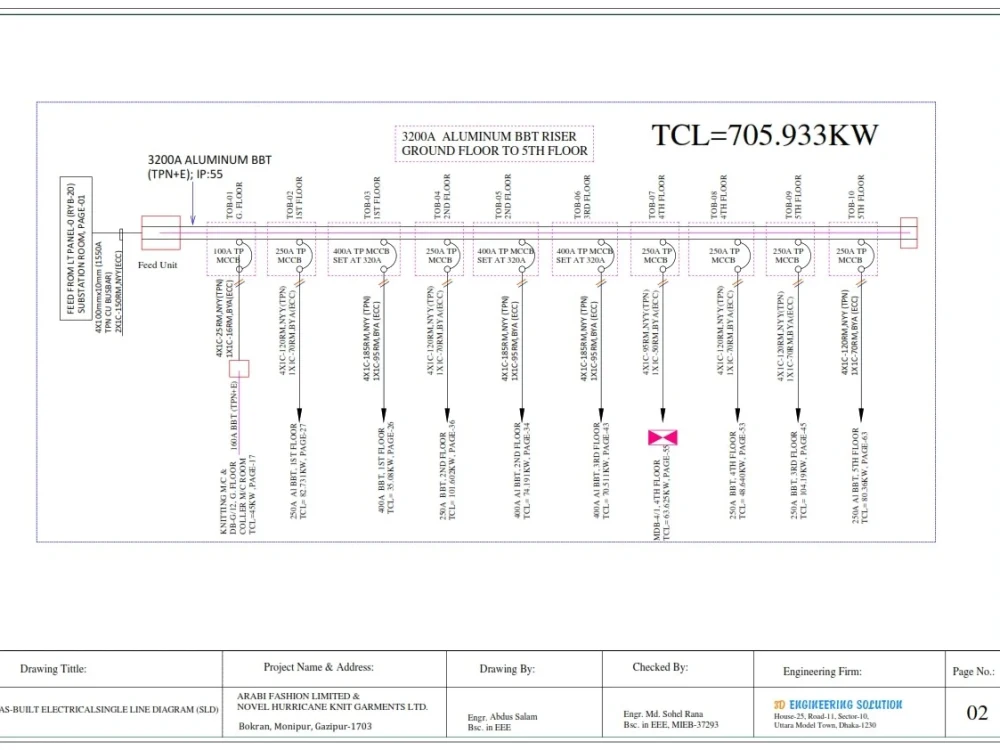
Task: Click the pink valve symbol above MDB-4/1
Action: pos(663,438)
